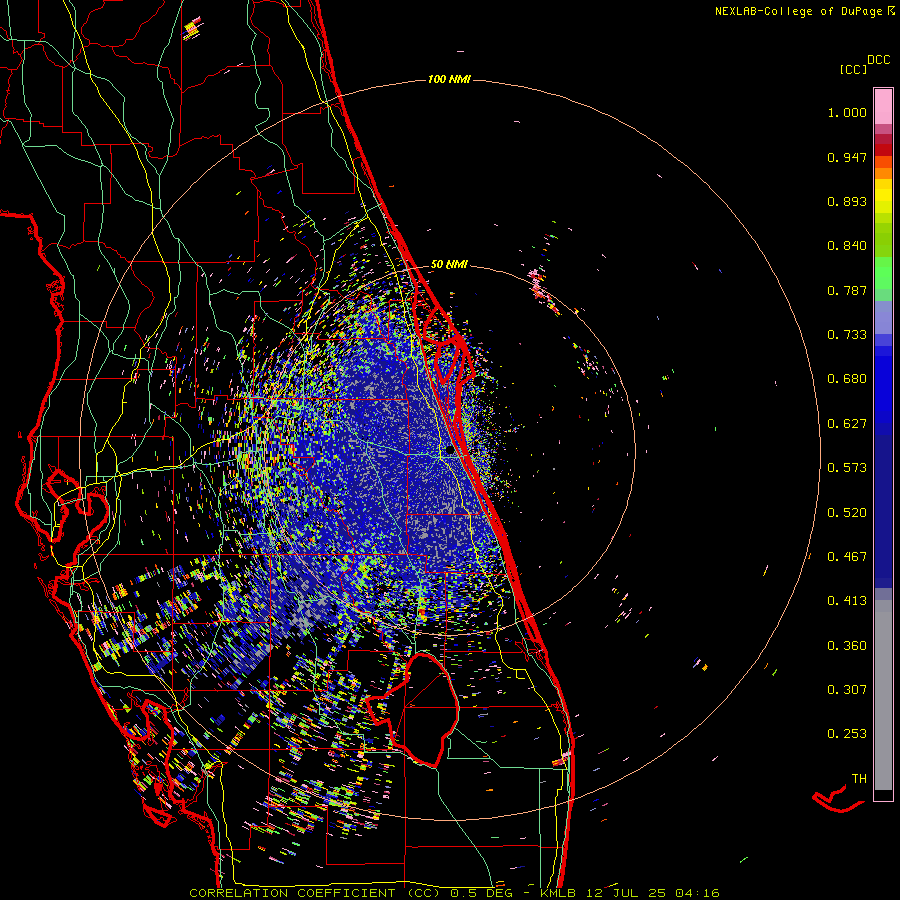Select the 0.413 scale value
This screenshot has height=900, width=900.
tap(847, 601)
